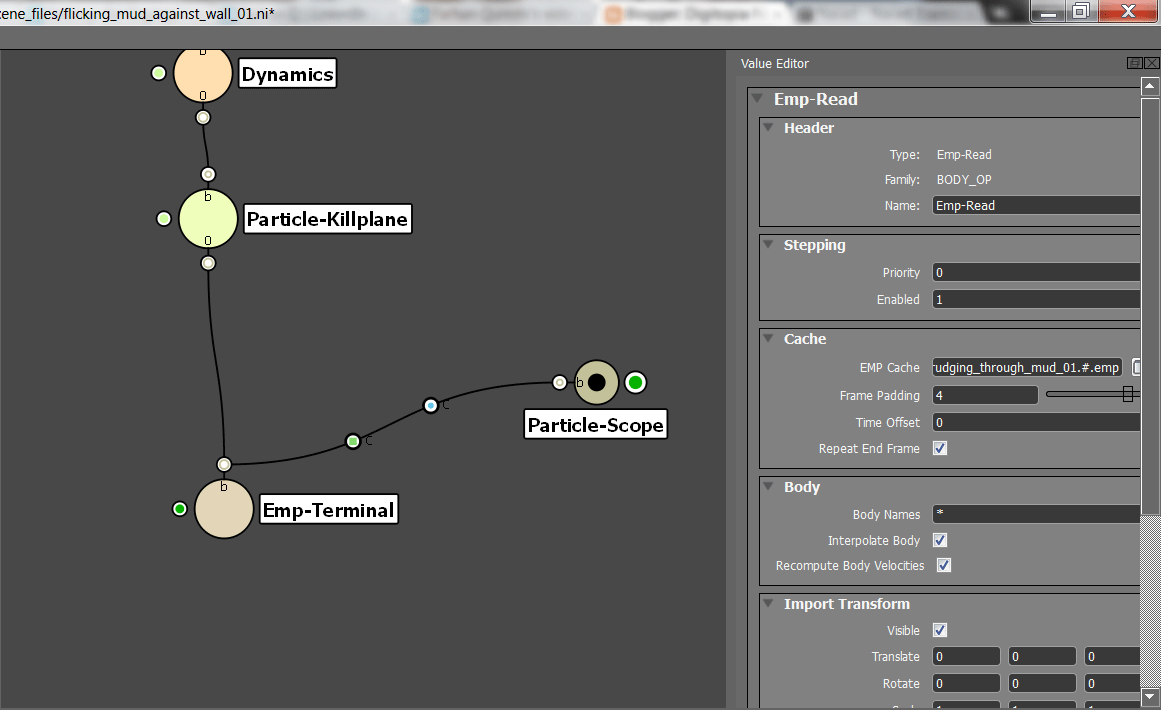Toggle the Repeat End Frame checkbox
The image size is (1161, 710).
[x=940, y=448]
